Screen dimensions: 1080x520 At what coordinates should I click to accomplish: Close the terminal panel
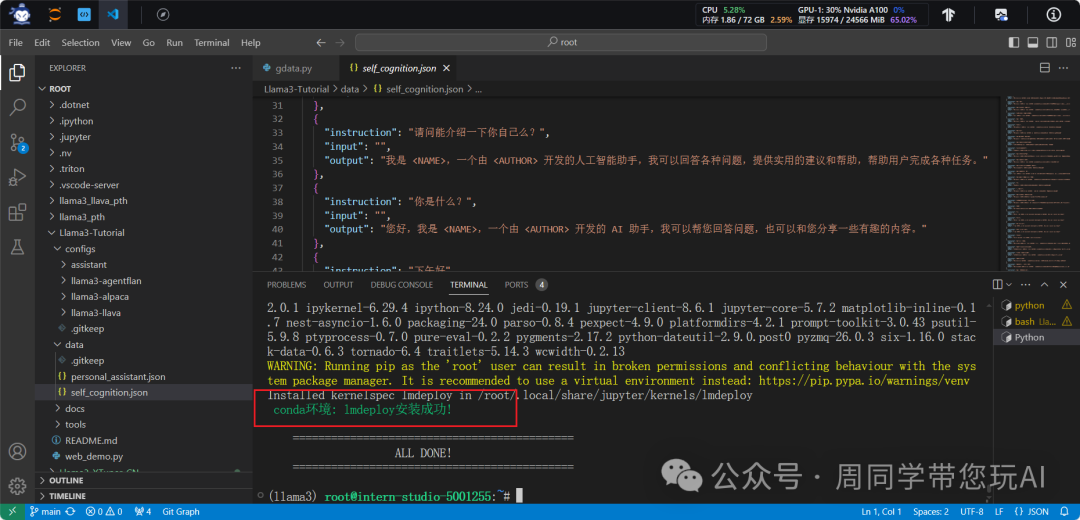pos(1065,284)
